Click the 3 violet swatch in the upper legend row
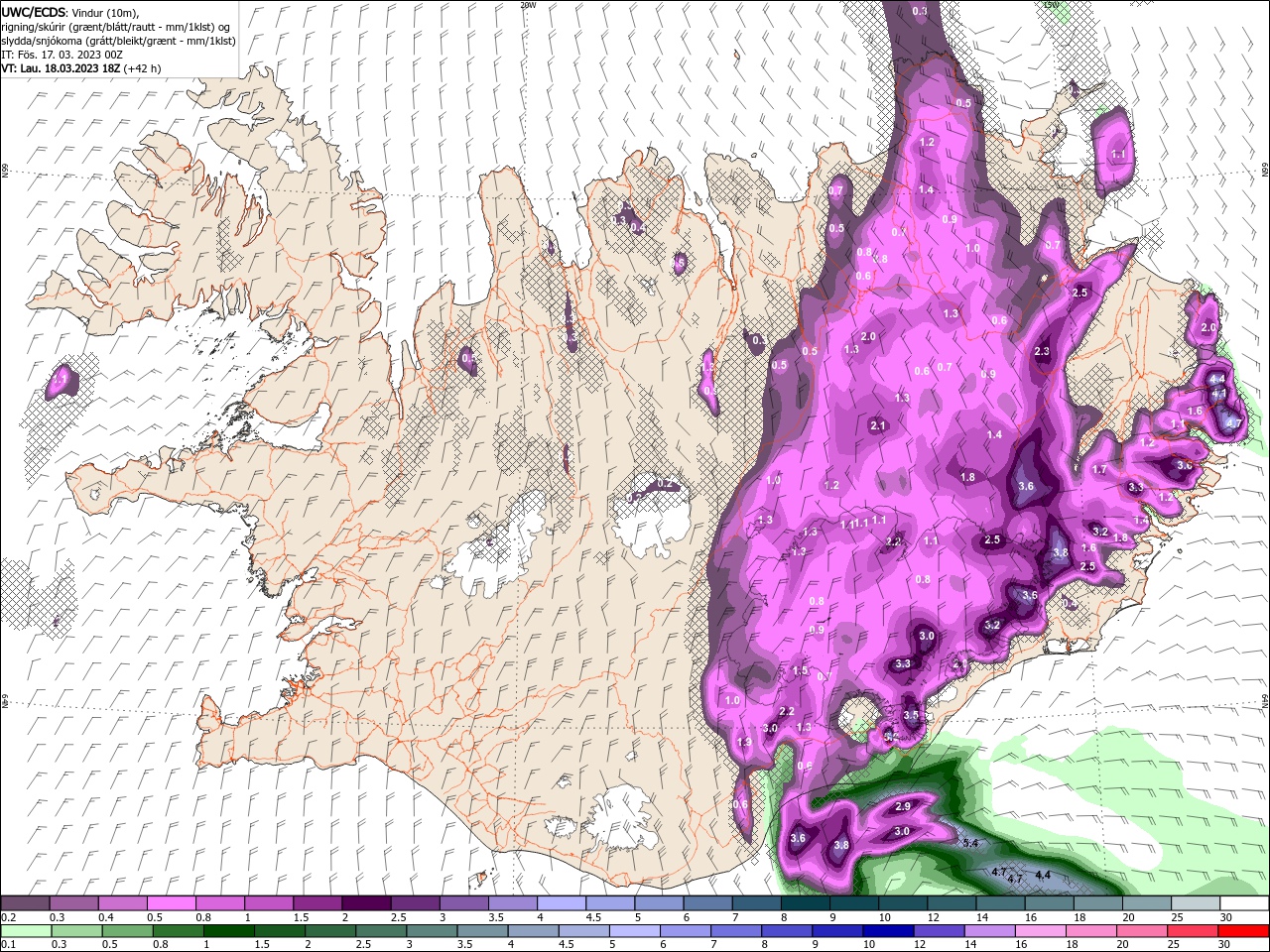Screen dimensions: 1270x952 coord(463,903)
